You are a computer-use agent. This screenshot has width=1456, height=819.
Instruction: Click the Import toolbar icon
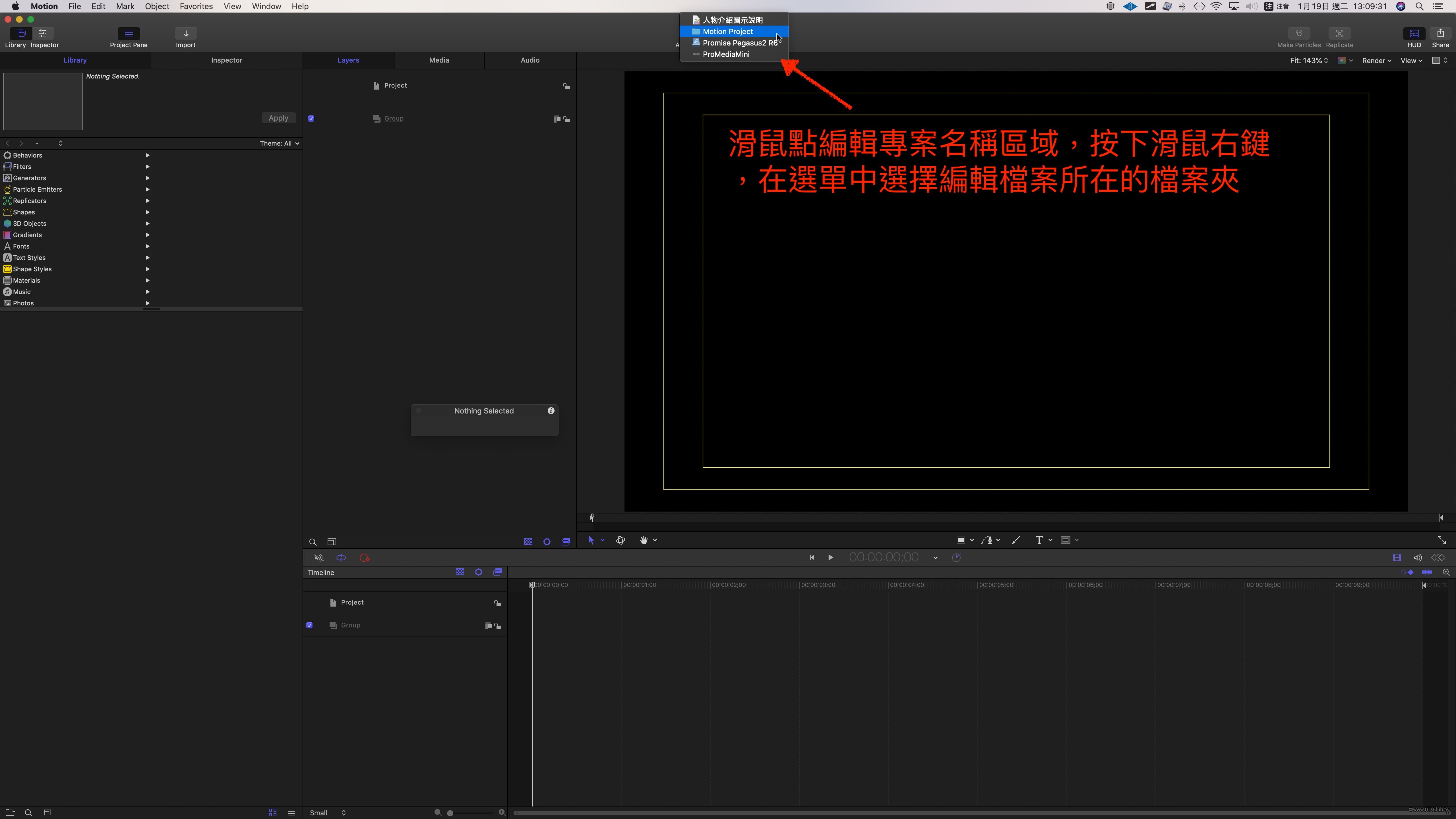185,33
